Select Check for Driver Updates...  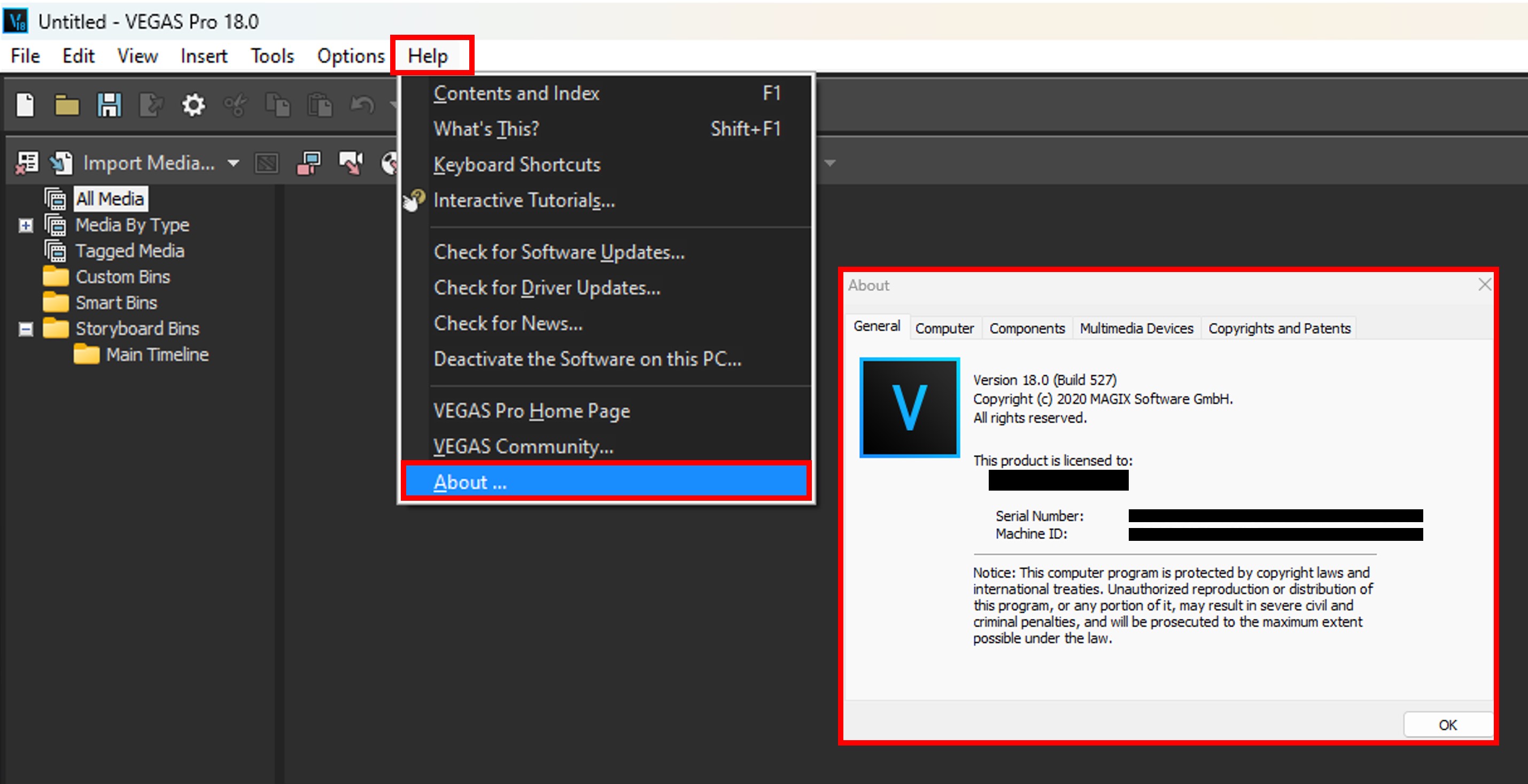[606, 288]
